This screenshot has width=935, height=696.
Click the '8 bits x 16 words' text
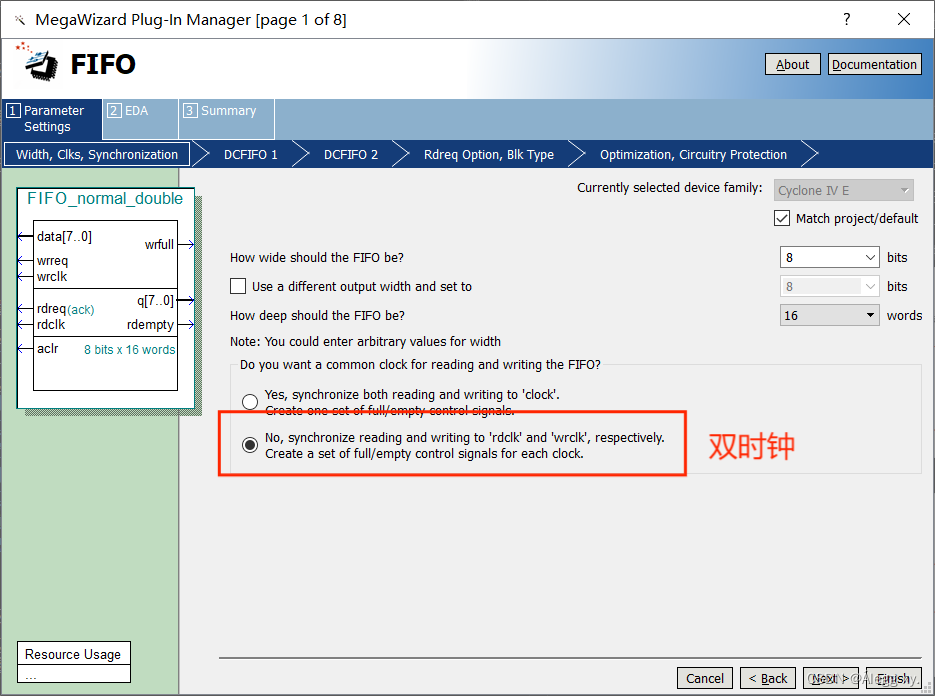click(x=129, y=349)
